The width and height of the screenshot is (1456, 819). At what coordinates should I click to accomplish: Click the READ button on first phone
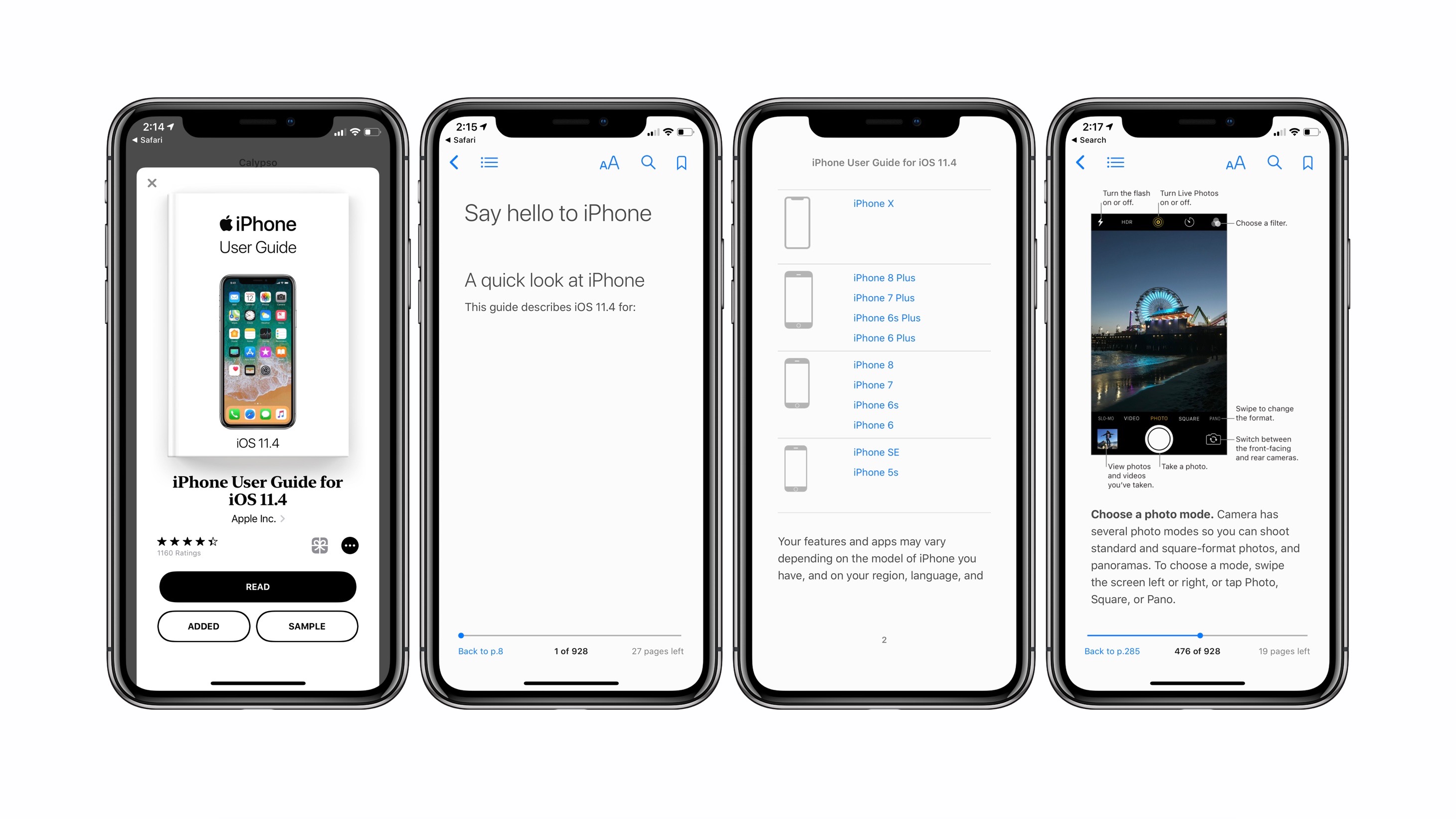(x=258, y=585)
